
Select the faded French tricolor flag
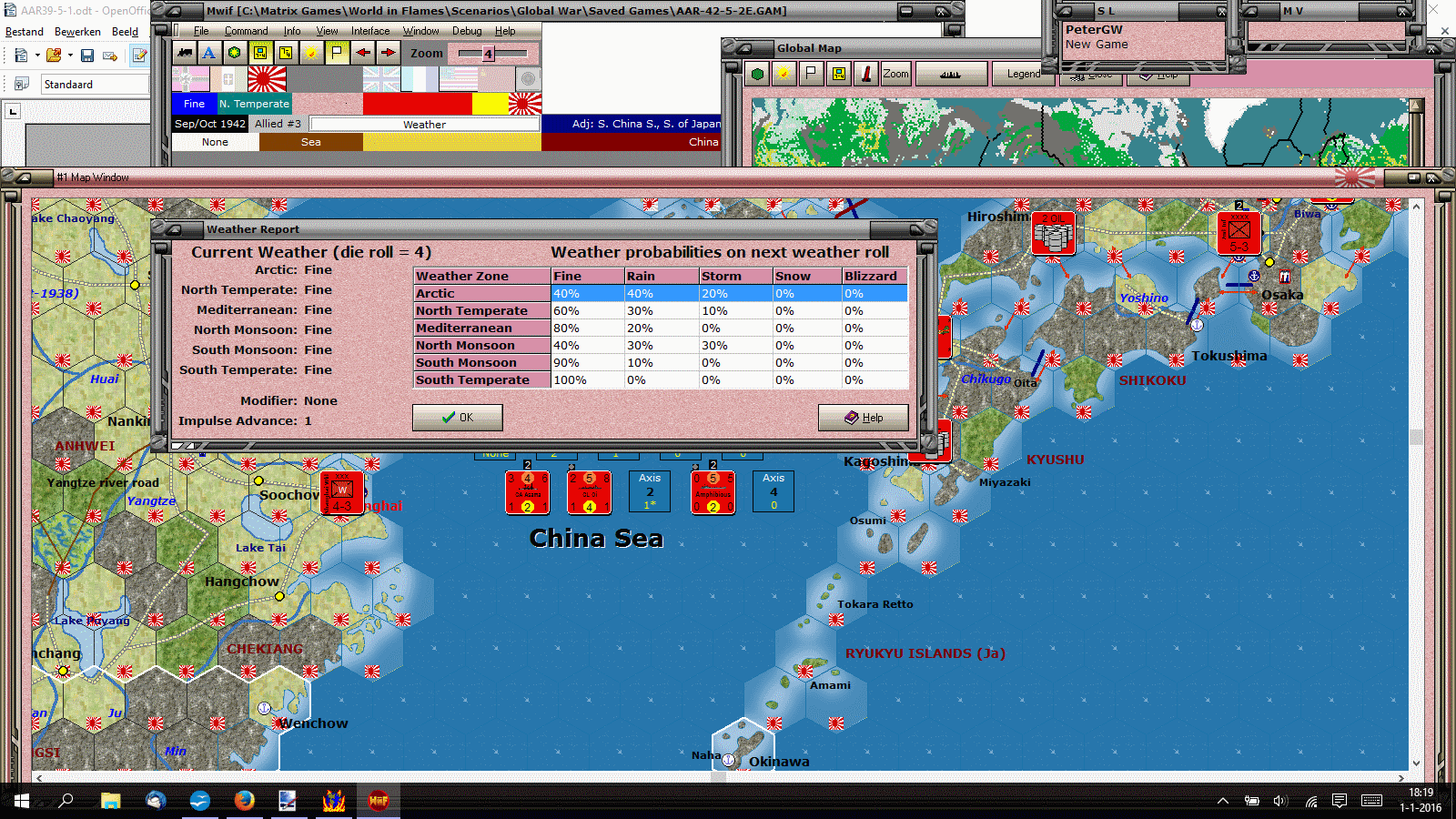[x=420, y=79]
